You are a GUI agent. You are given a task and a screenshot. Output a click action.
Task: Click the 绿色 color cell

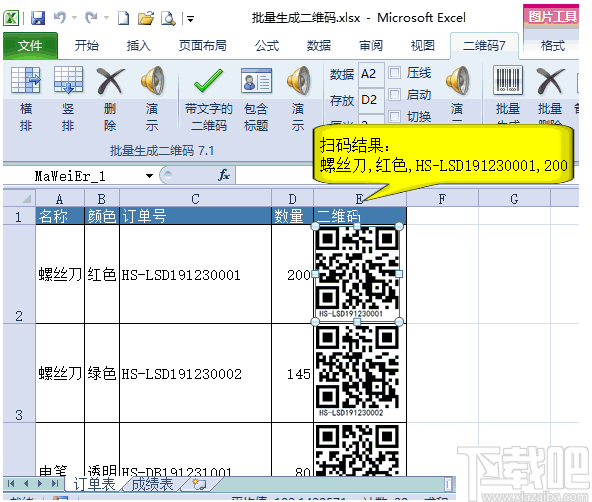point(102,373)
